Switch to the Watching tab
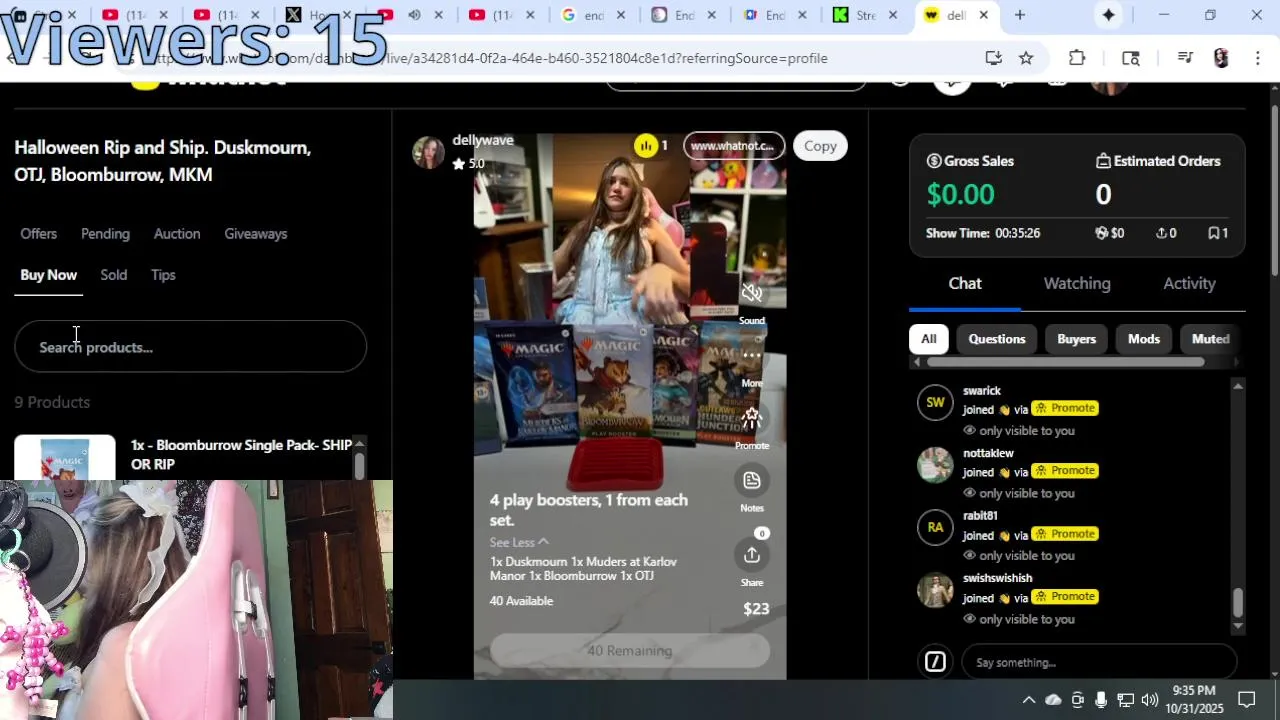 [x=1077, y=283]
